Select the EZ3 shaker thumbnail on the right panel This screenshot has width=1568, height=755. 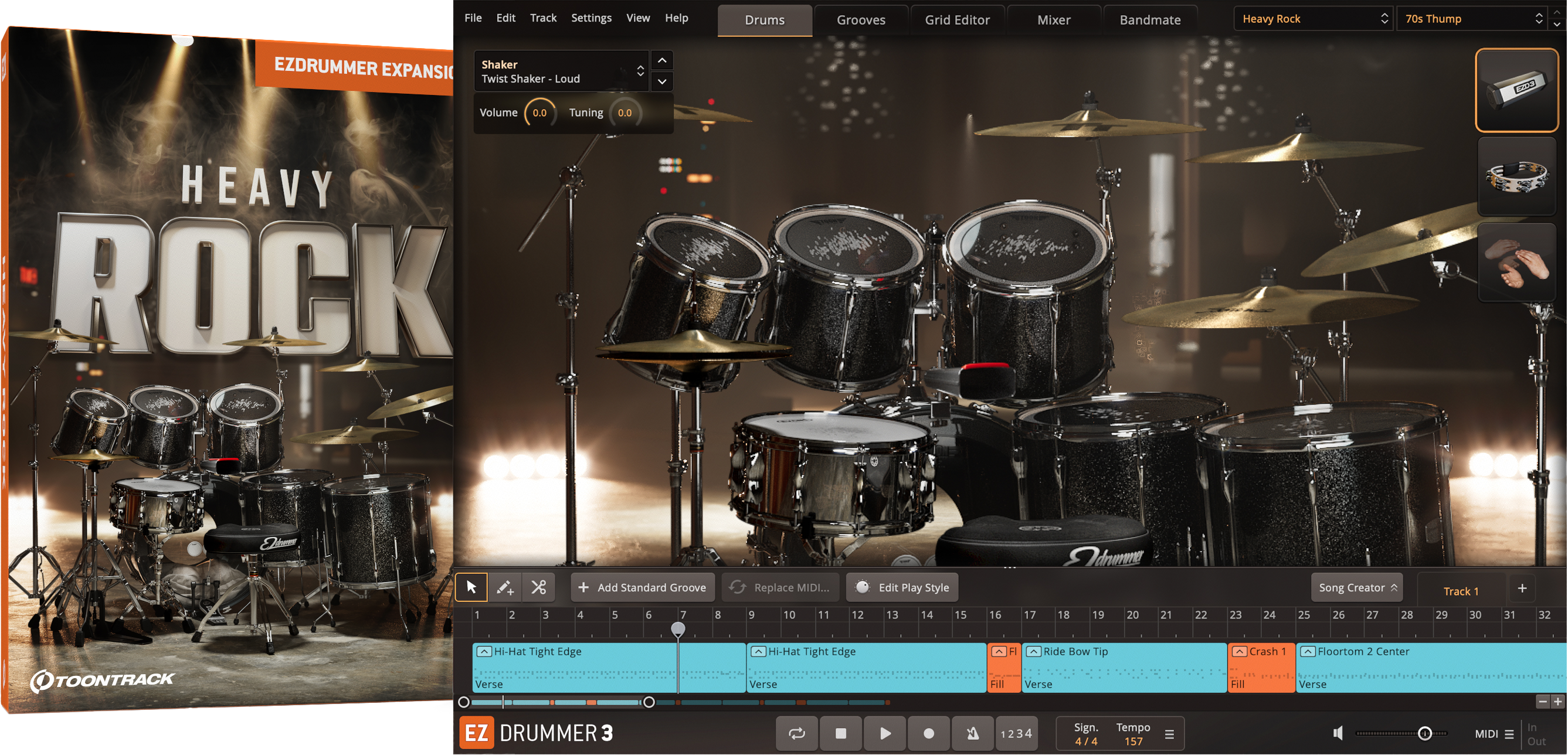point(1516,90)
